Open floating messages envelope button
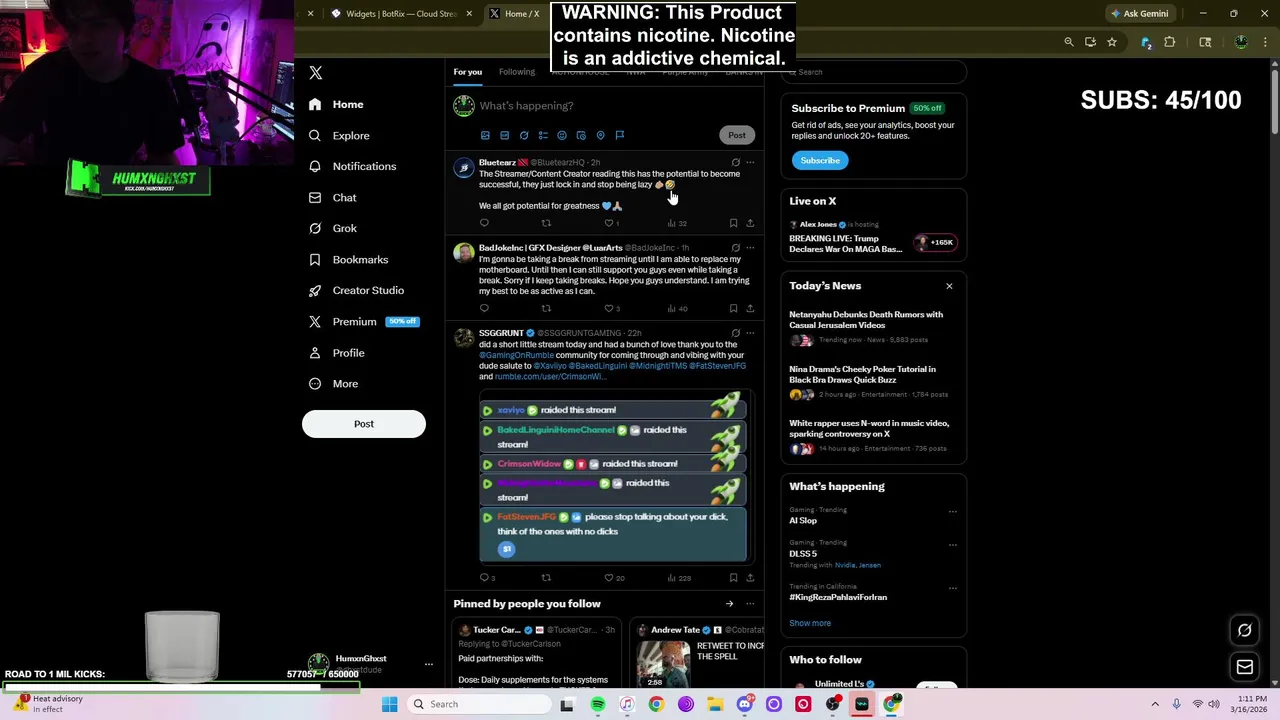 pos(1245,667)
